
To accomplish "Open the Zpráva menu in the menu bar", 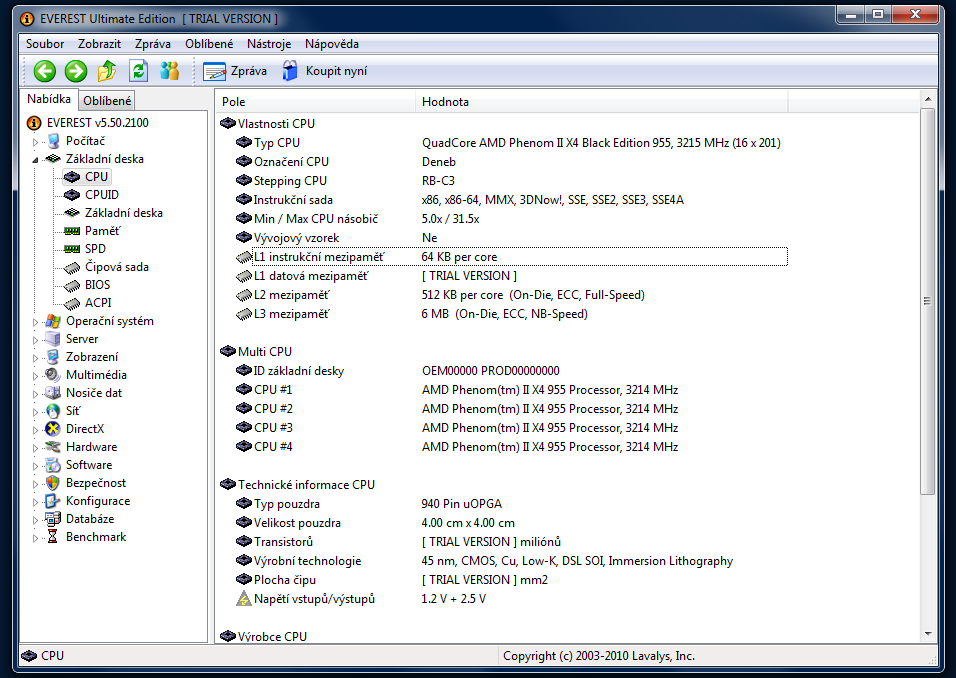I will (153, 44).
